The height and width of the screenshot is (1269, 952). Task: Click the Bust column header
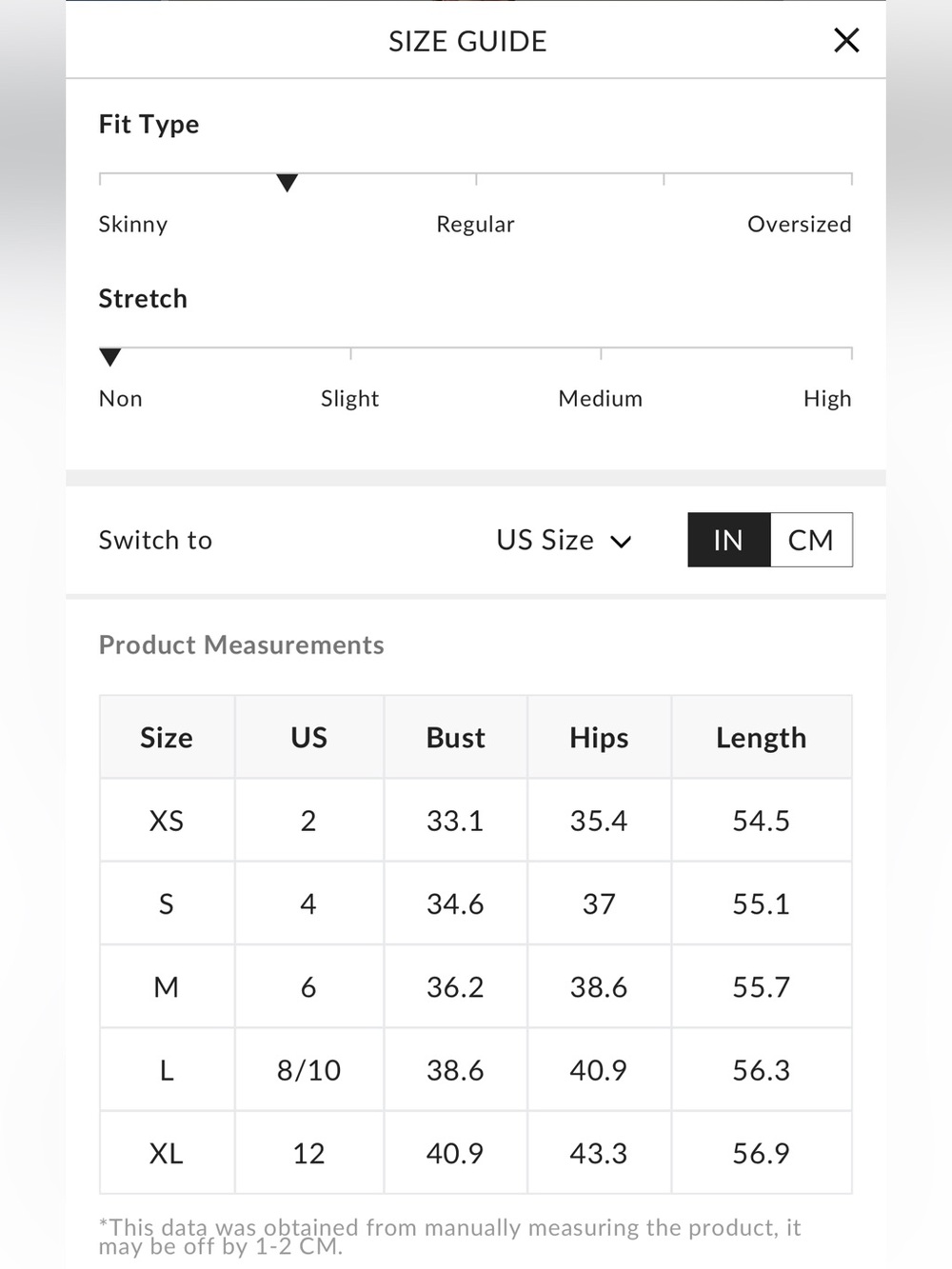coord(455,737)
